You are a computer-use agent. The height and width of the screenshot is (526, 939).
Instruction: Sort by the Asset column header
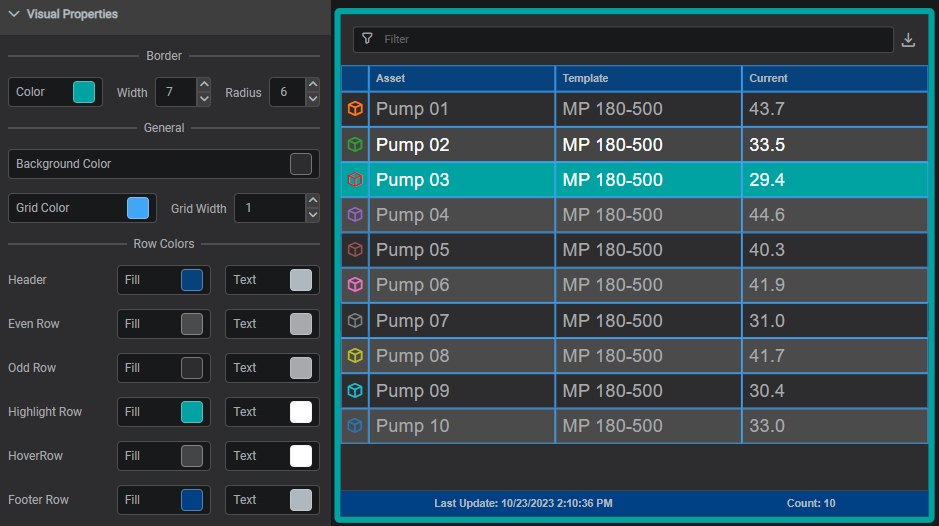462,78
